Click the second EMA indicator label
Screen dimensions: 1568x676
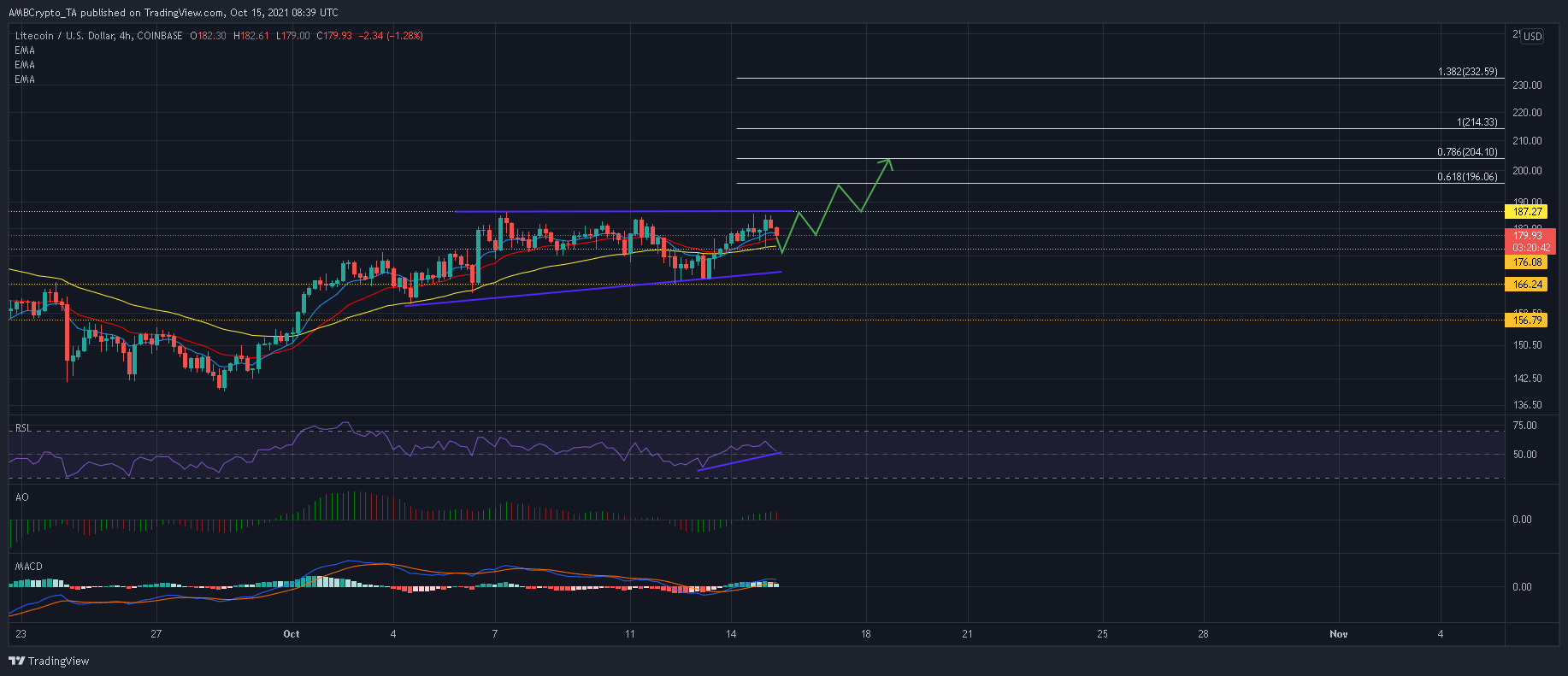coord(25,65)
